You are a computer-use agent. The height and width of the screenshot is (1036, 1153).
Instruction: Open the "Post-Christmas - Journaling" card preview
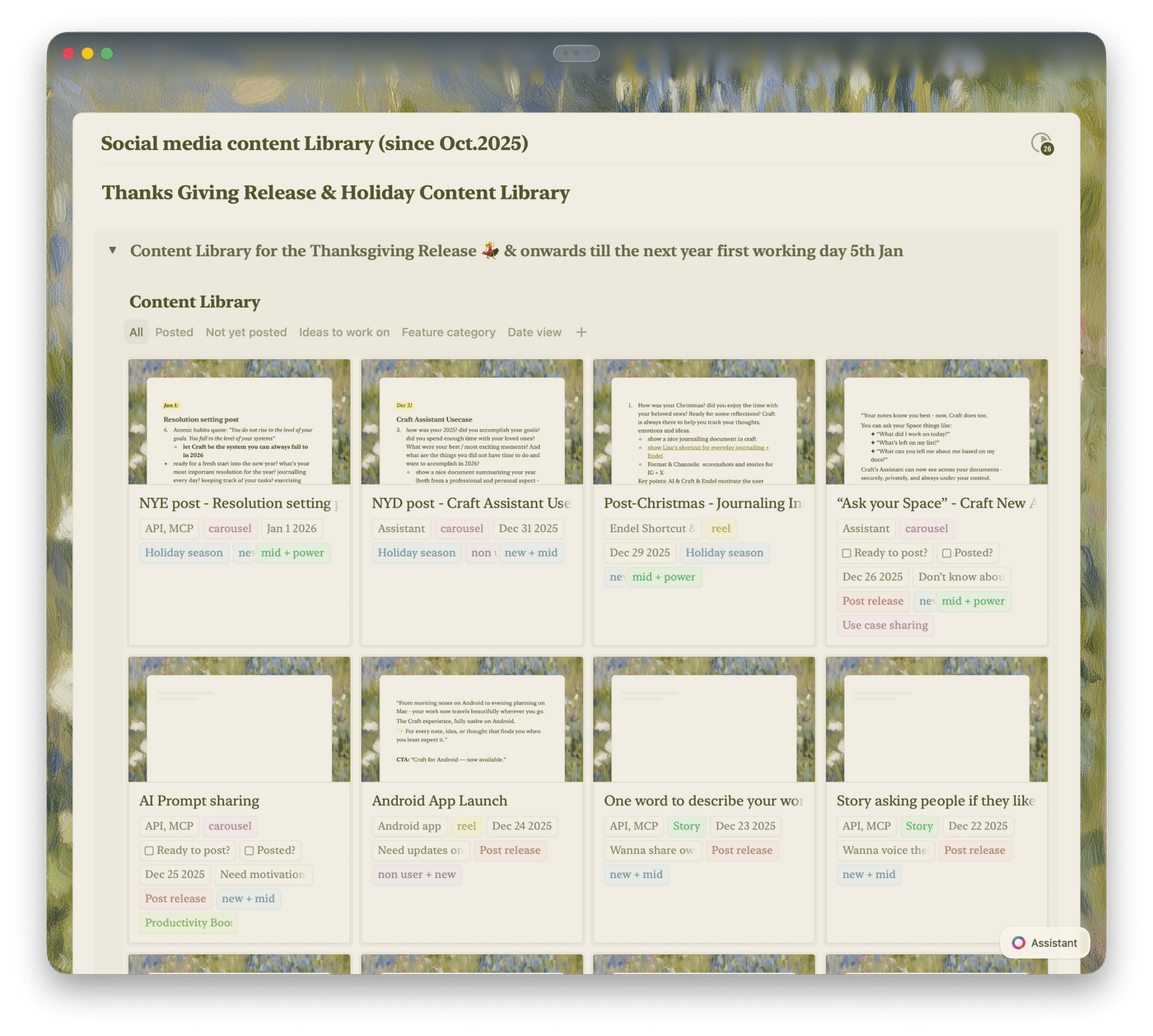(703, 421)
